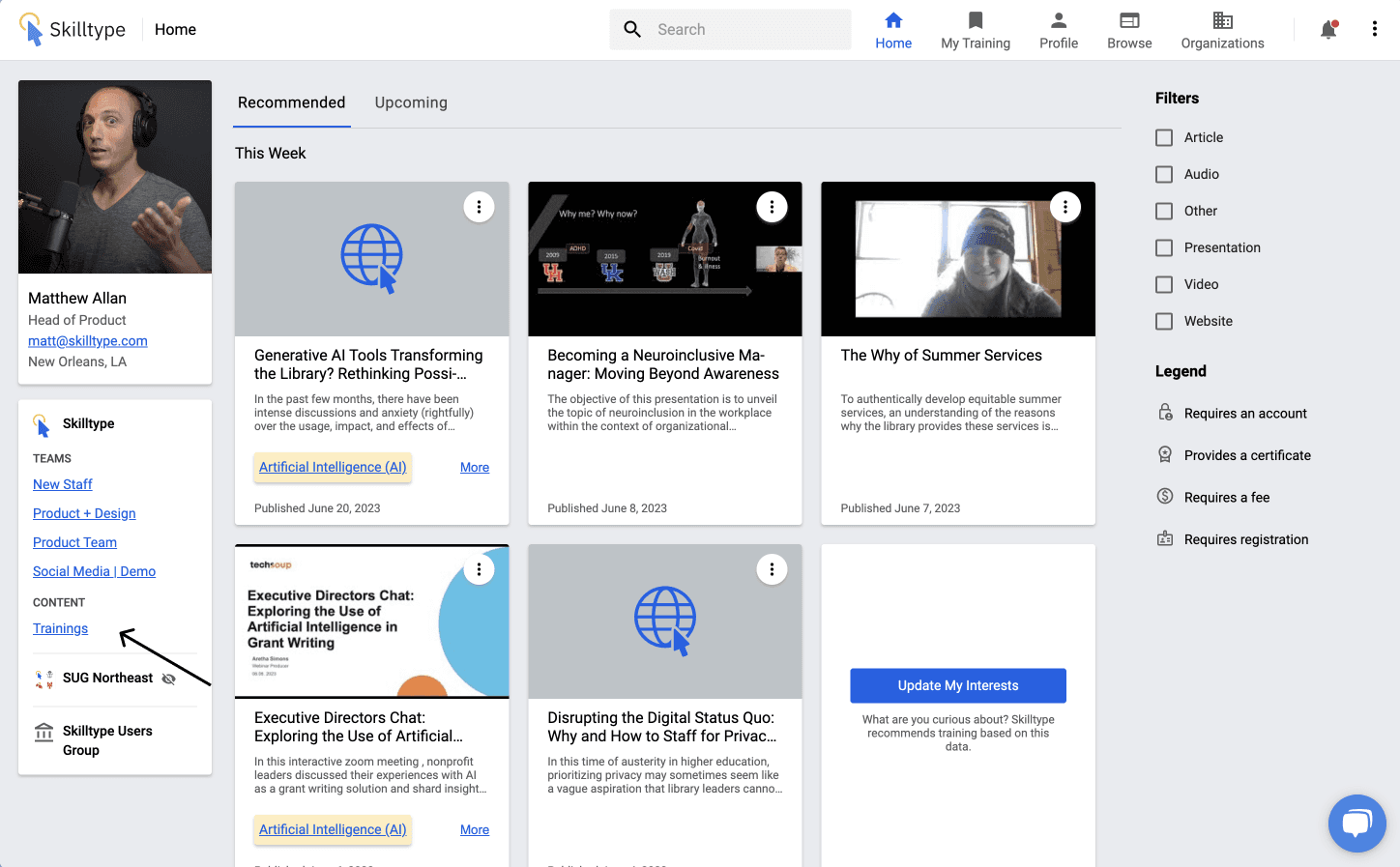
Task: Click into the Search field
Action: pos(744,30)
